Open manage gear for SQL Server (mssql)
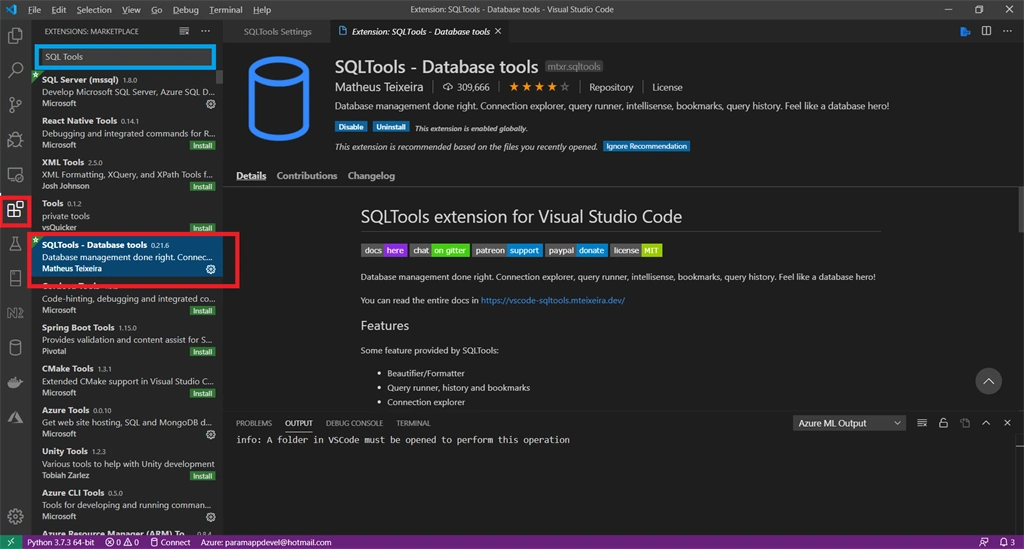This screenshot has height=549, width=1024. tap(210, 104)
